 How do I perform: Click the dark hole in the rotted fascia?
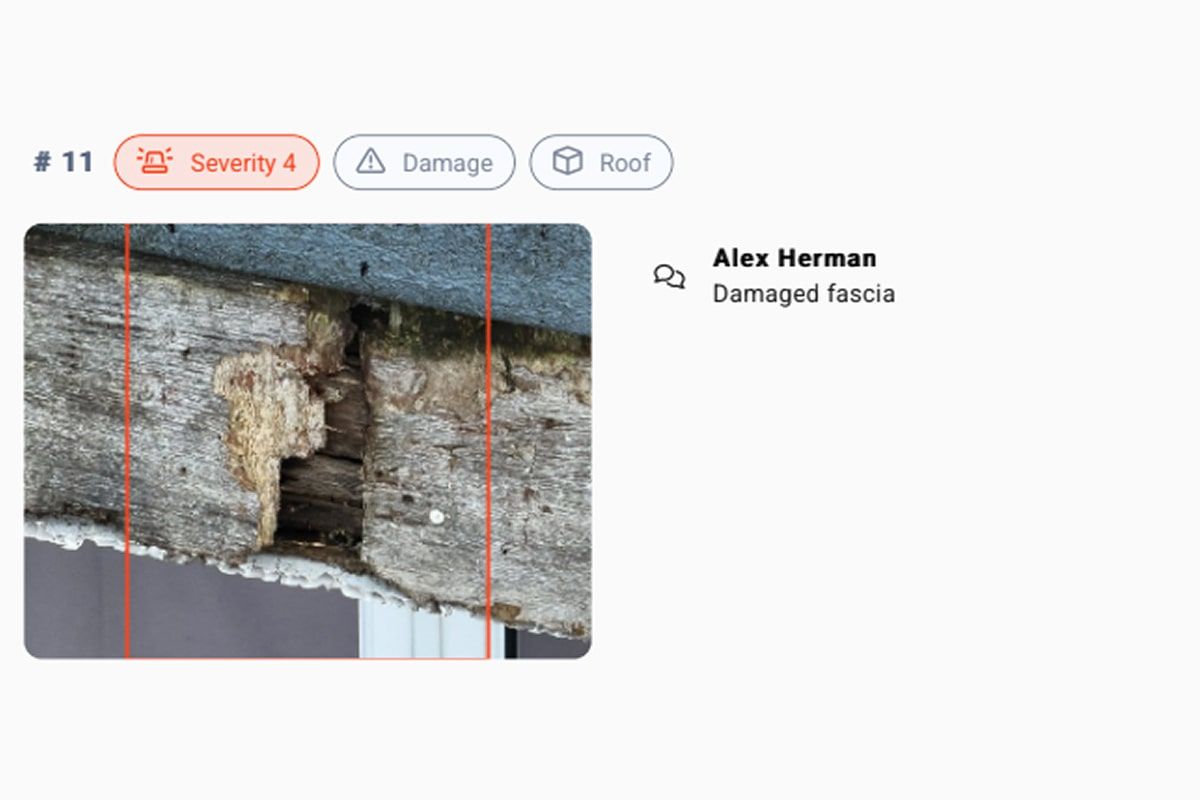(x=318, y=495)
